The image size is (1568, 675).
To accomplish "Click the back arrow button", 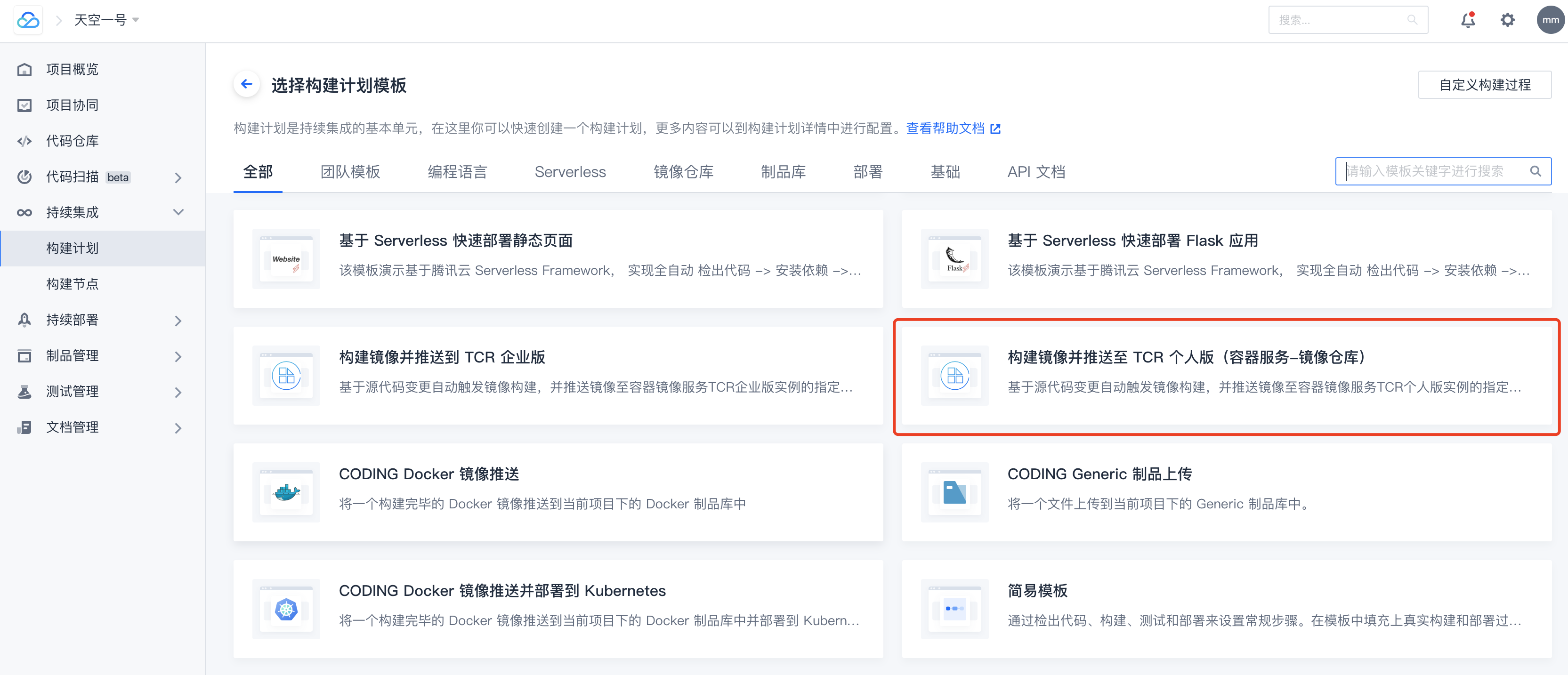I will pos(247,84).
